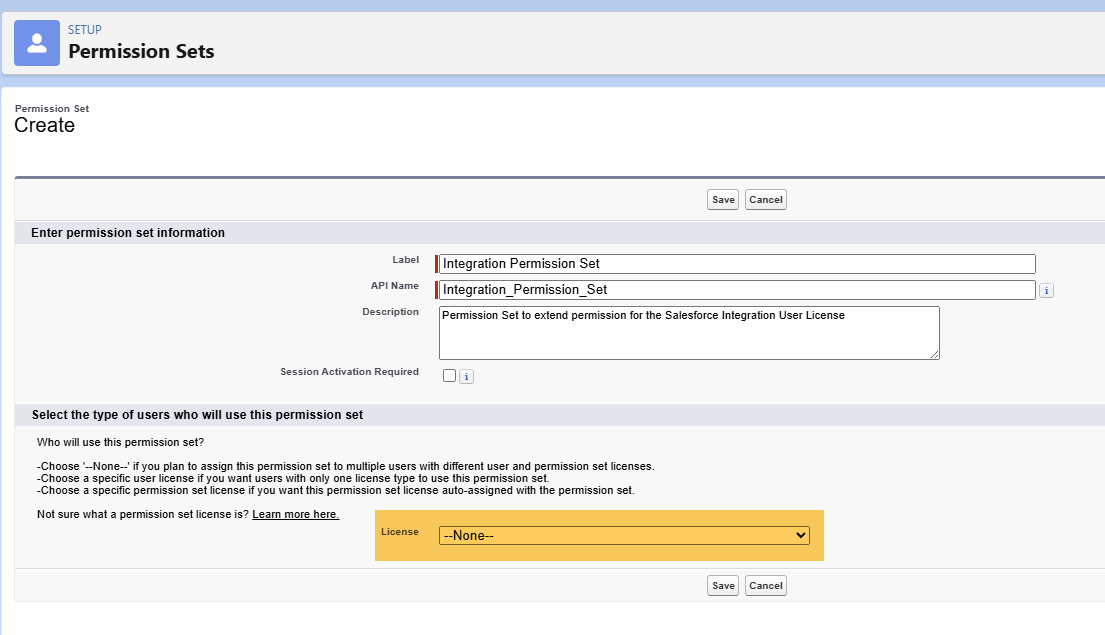Image resolution: width=1105 pixels, height=635 pixels.
Task: Click the SETUP breadcrumb label
Action: tap(84, 30)
